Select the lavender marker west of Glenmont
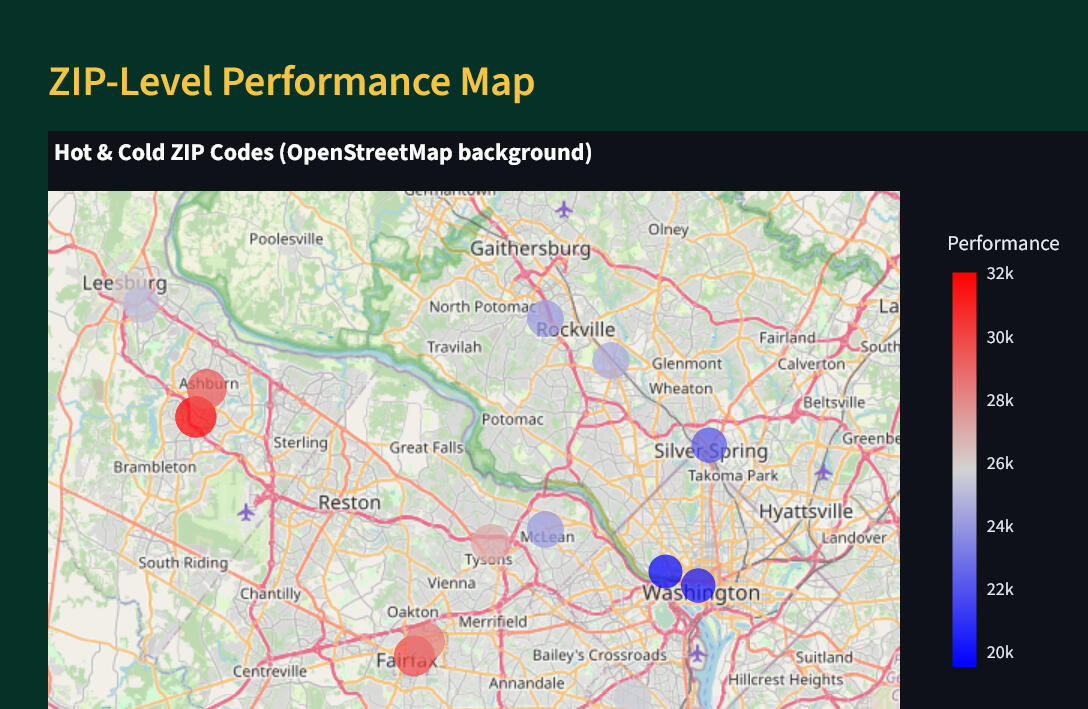This screenshot has width=1088, height=709. [611, 360]
